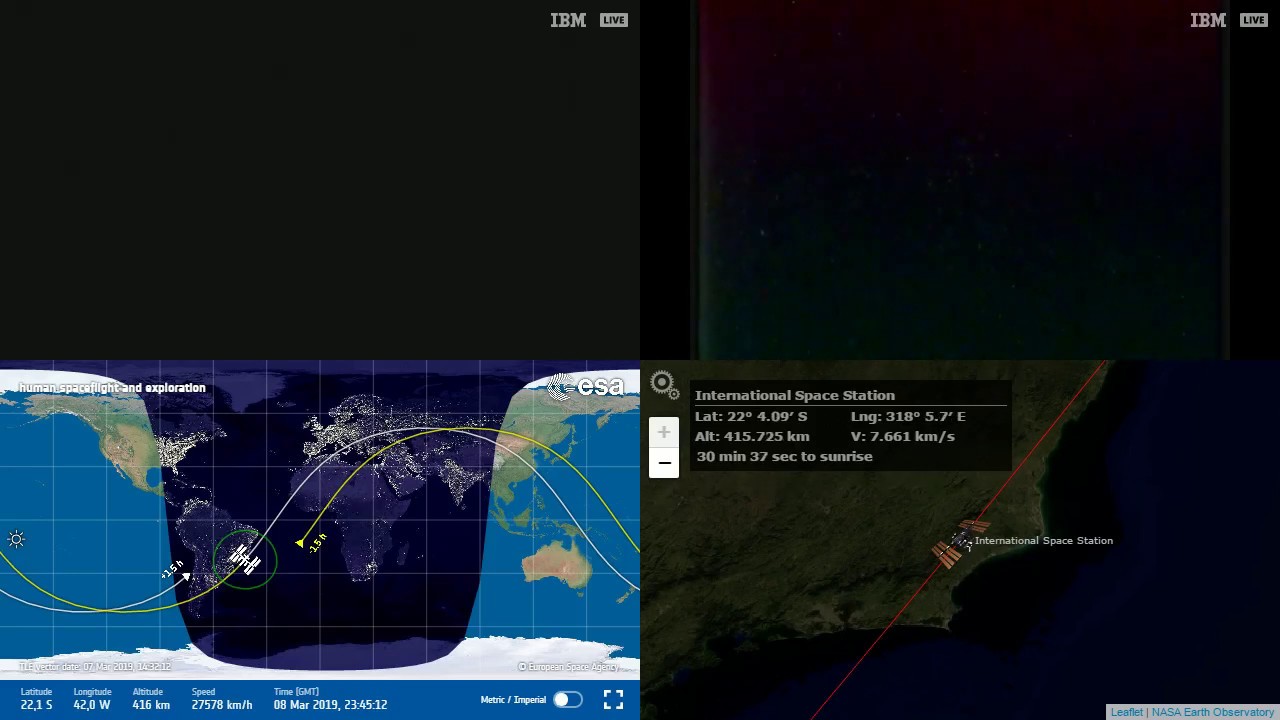
Task: Click the GMT time 08 Mar 2019, 23:45:12
Action: pyautogui.click(x=330, y=705)
